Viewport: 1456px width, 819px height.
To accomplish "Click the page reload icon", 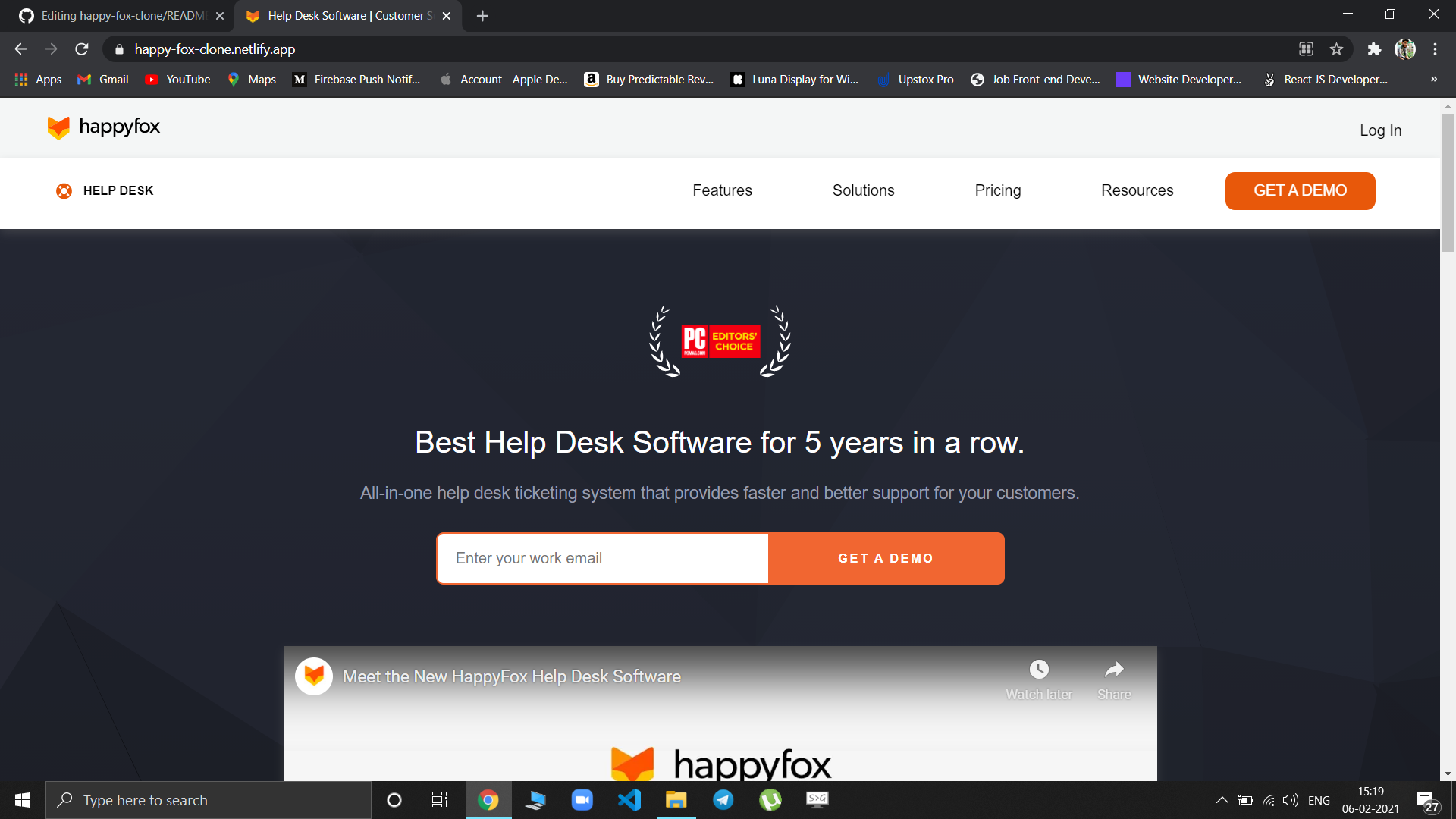I will pos(81,49).
